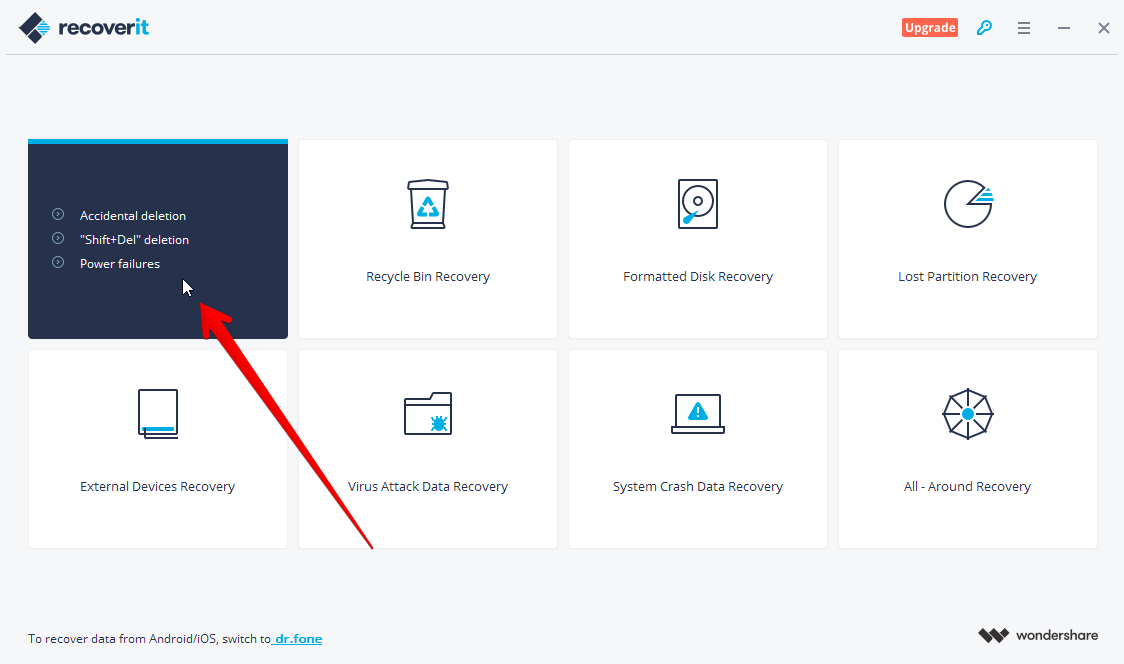The height and width of the screenshot is (664, 1124).
Task: Open the key registration icon
Action: (x=984, y=27)
